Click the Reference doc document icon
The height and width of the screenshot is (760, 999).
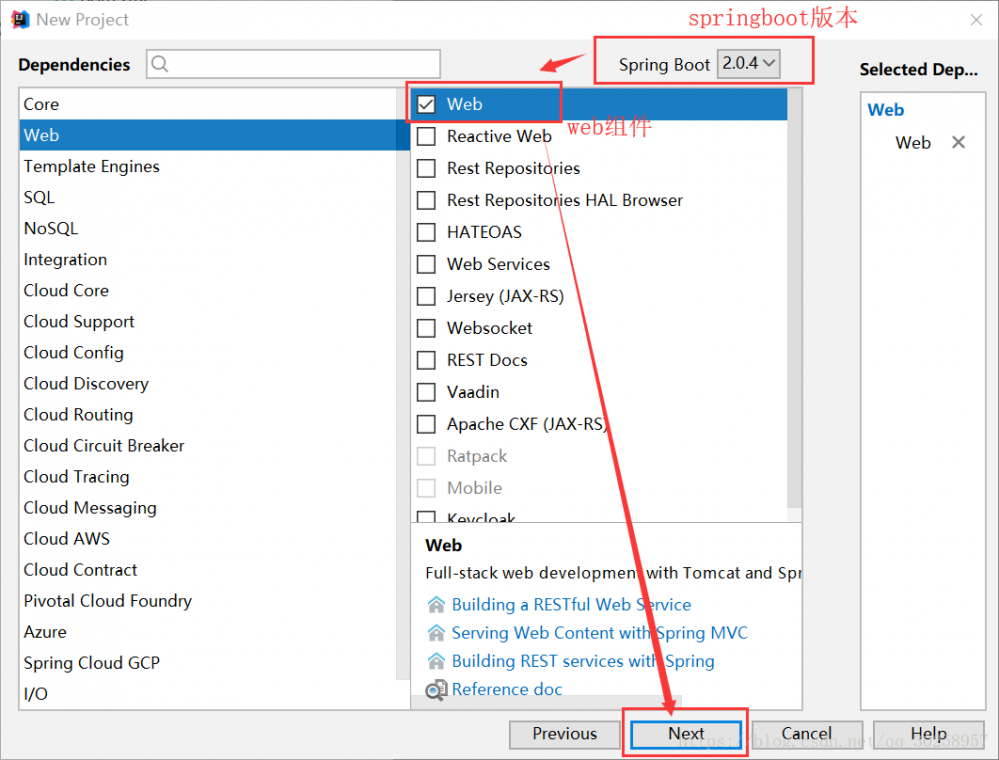[x=436, y=690]
